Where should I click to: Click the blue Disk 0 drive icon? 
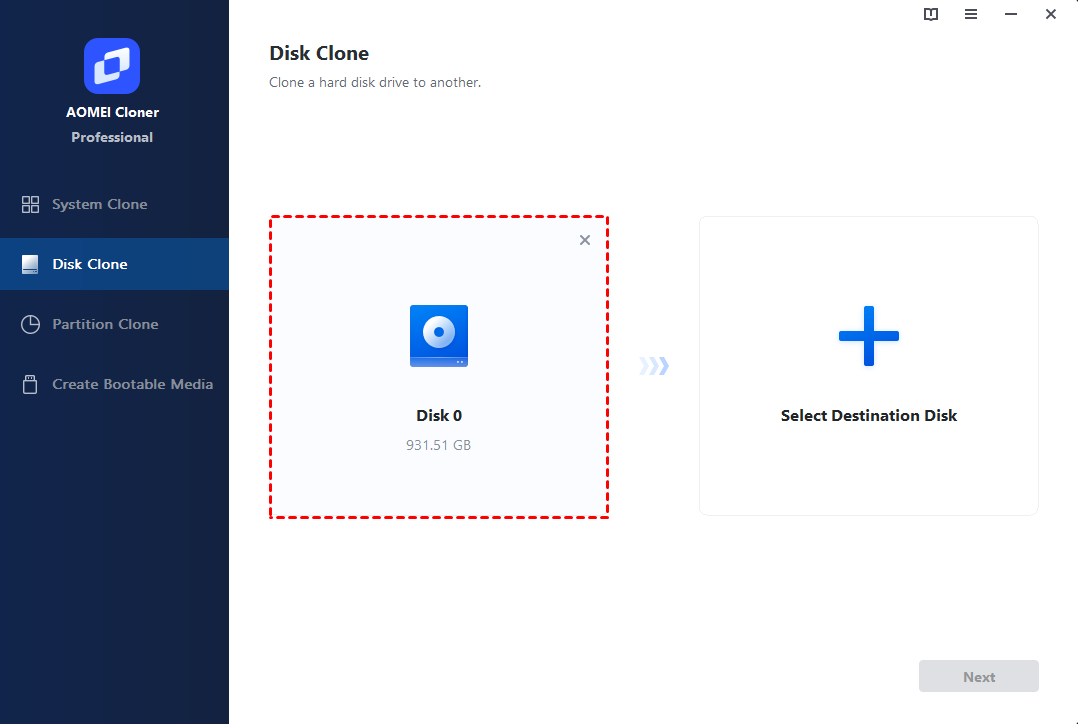tap(439, 336)
